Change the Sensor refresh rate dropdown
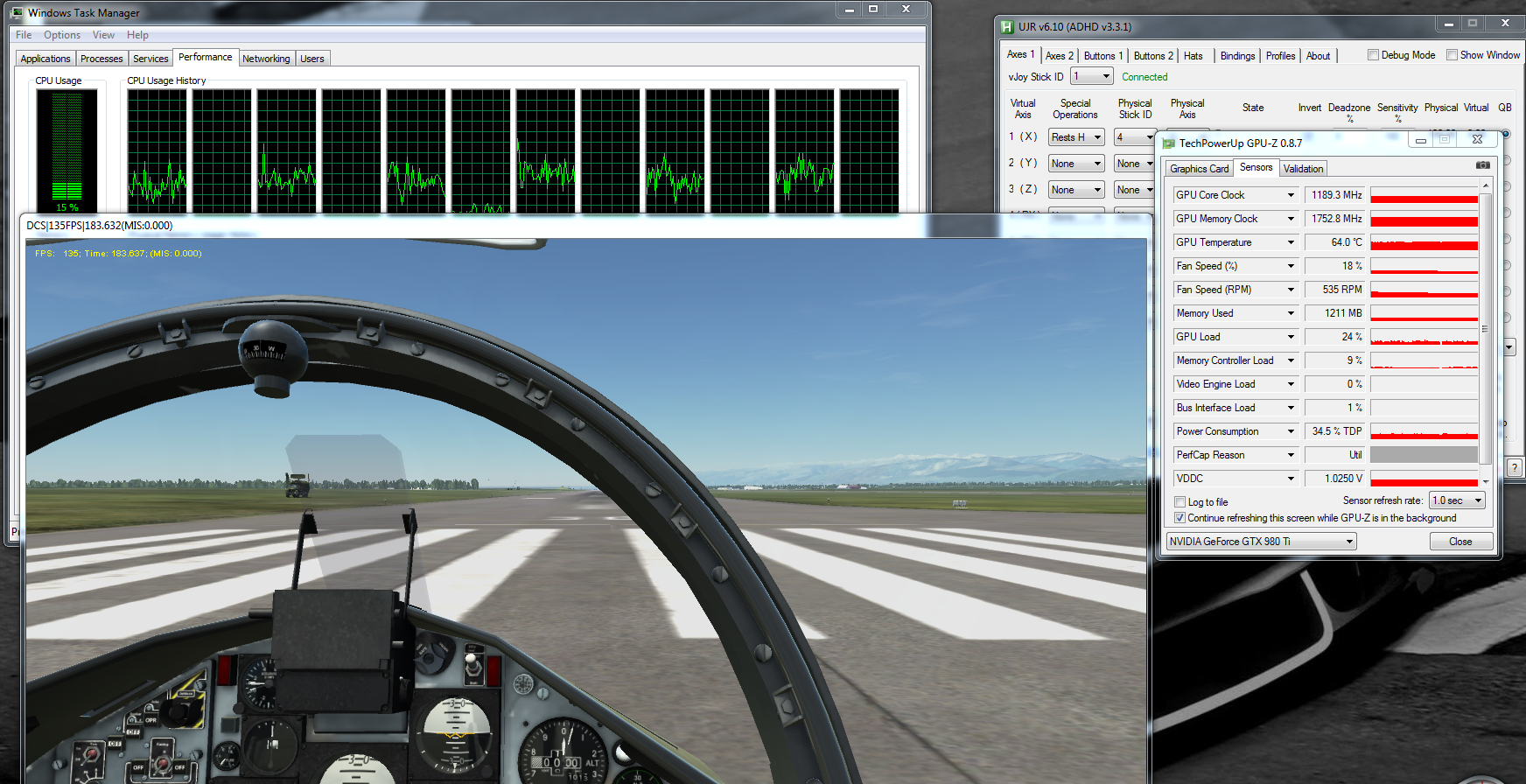Screen dimensions: 1526x784 [1457, 500]
